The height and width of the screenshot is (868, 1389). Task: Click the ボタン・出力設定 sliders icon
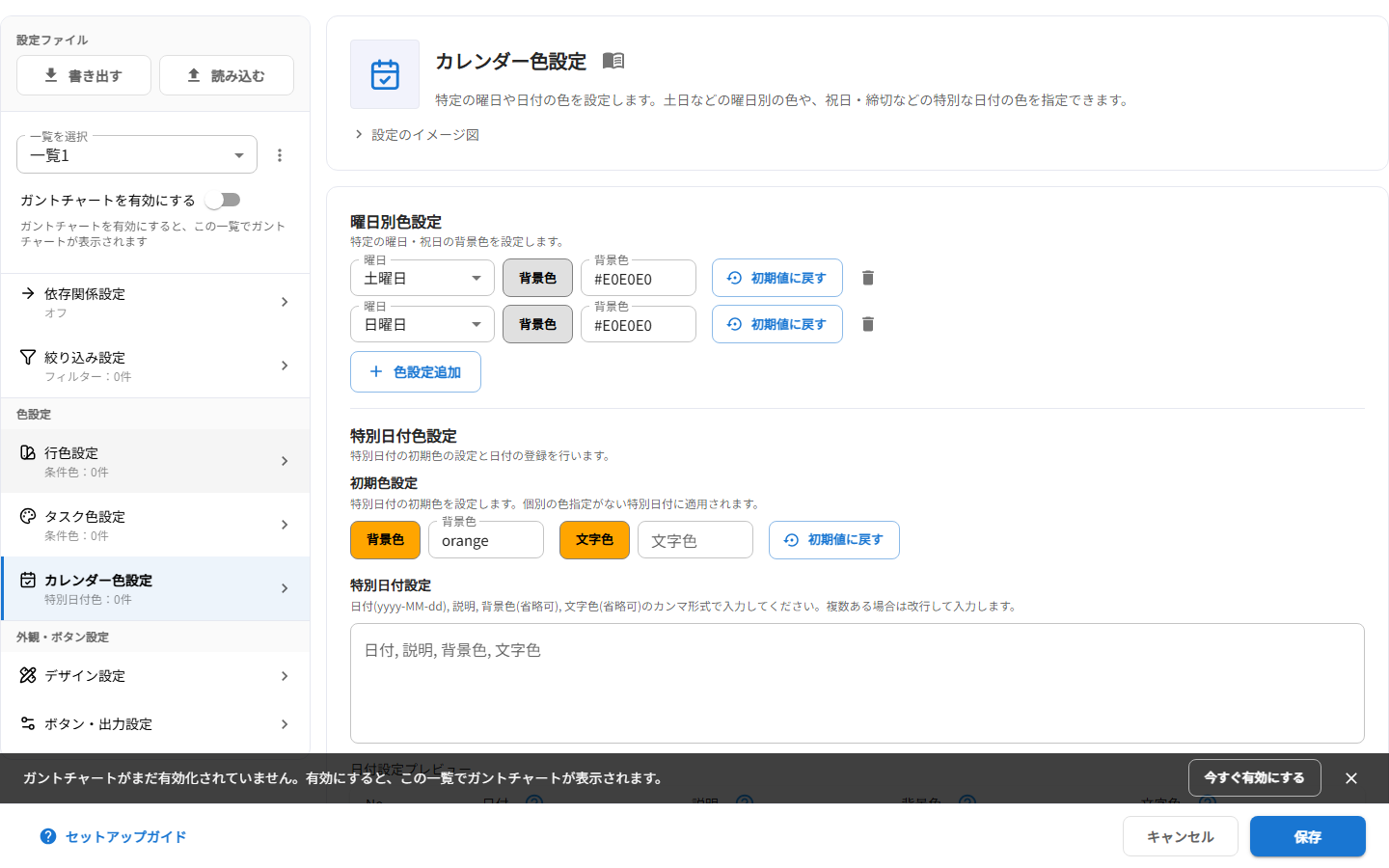coord(28,723)
